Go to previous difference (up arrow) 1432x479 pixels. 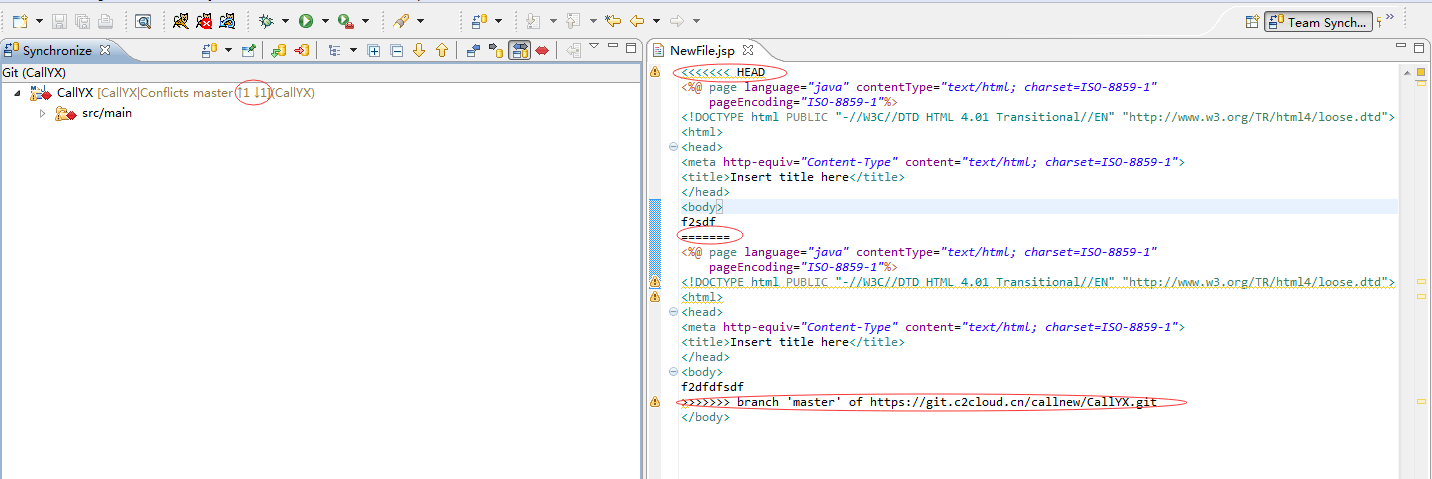[440, 50]
